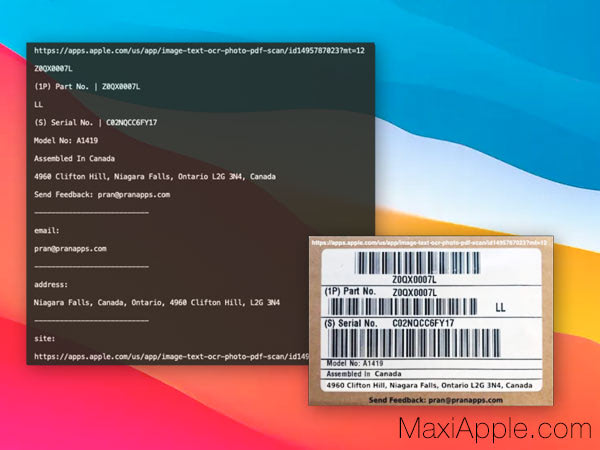Select the 'Z0QX0007L' line below the URL
Image resolution: width=600 pixels, height=450 pixels.
[53, 68]
